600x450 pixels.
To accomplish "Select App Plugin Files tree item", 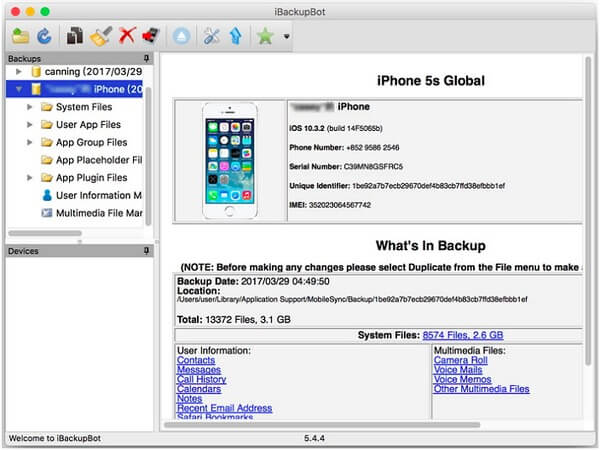I will pos(91,178).
